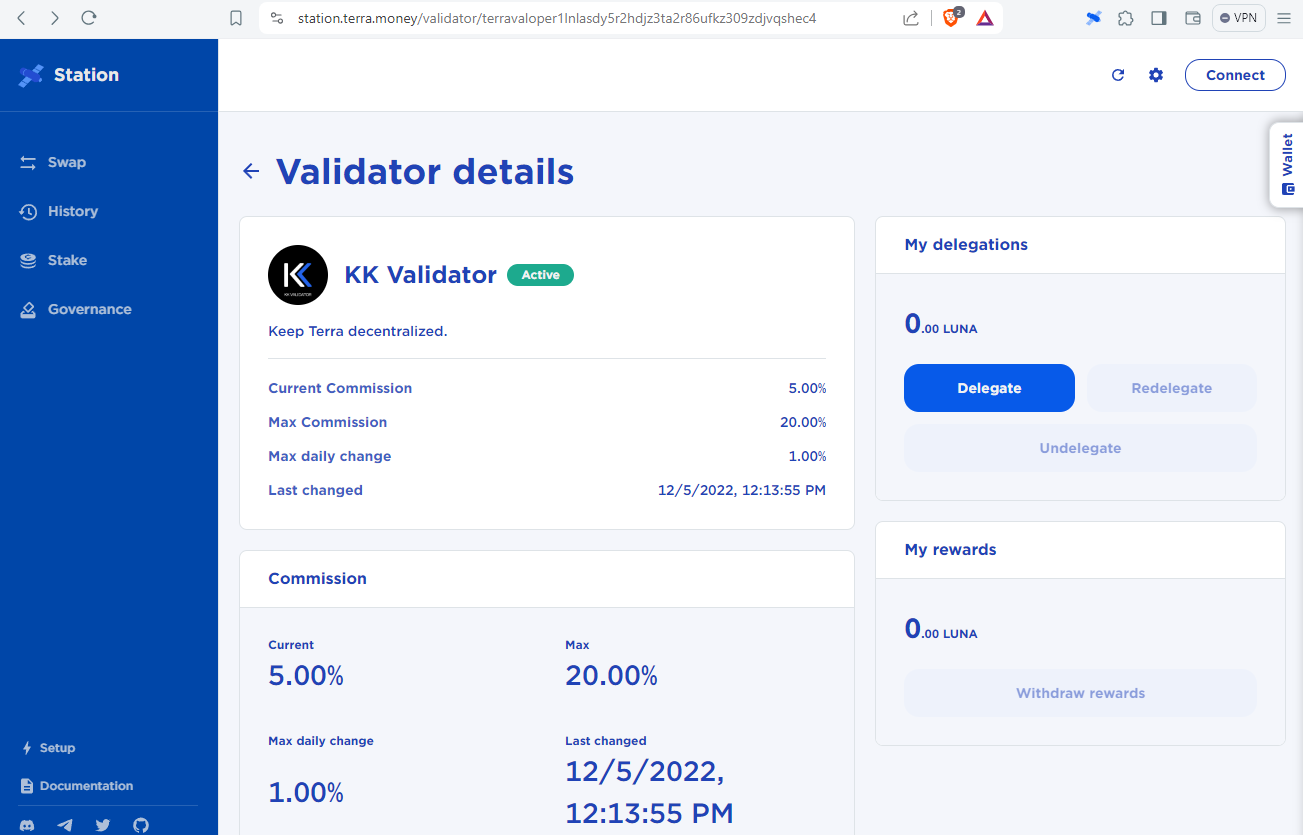Open the Twitter icon in sidebar
The height and width of the screenshot is (835, 1303).
[x=103, y=825]
